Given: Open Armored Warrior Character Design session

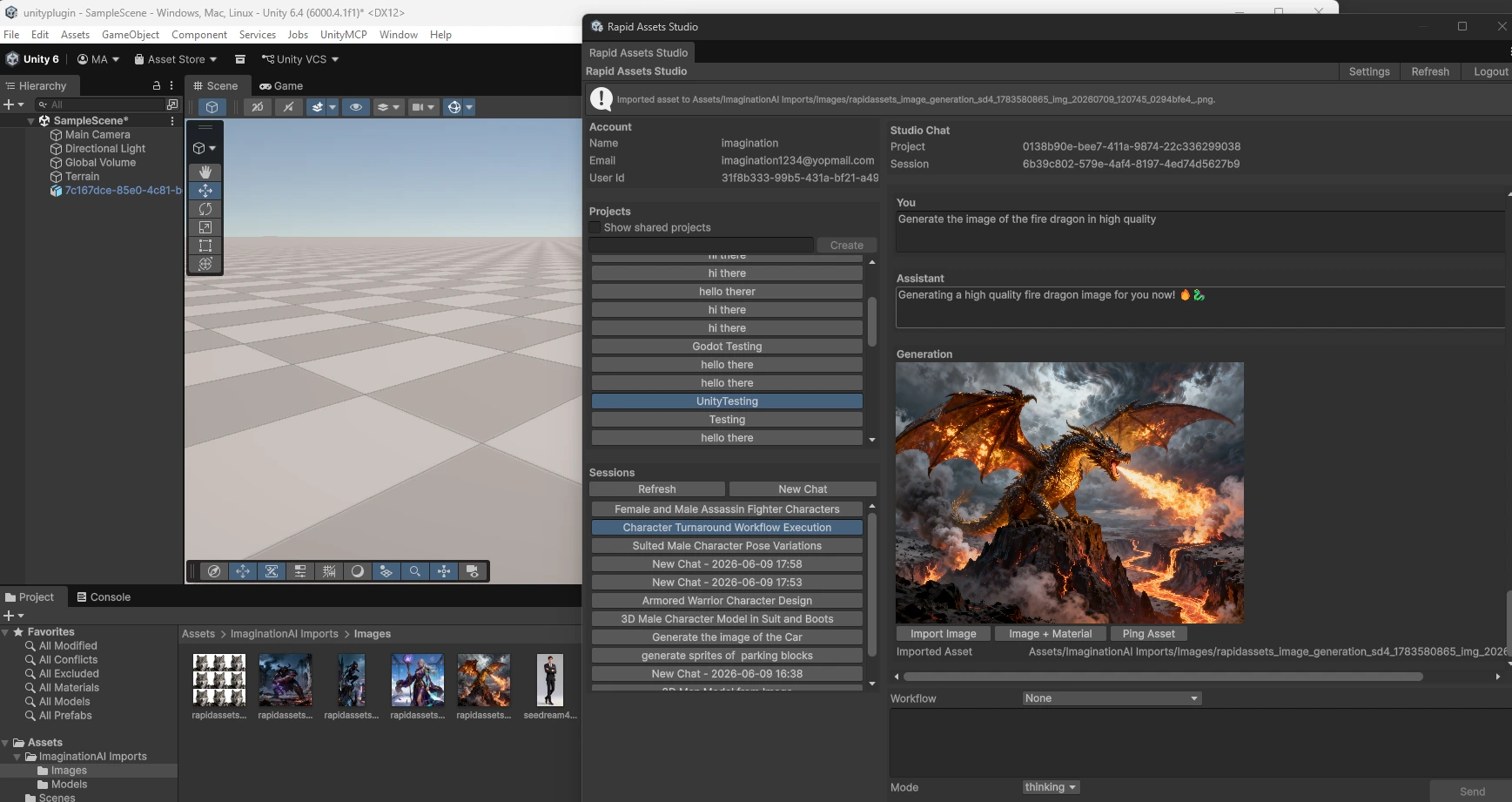Looking at the screenshot, I should (727, 601).
